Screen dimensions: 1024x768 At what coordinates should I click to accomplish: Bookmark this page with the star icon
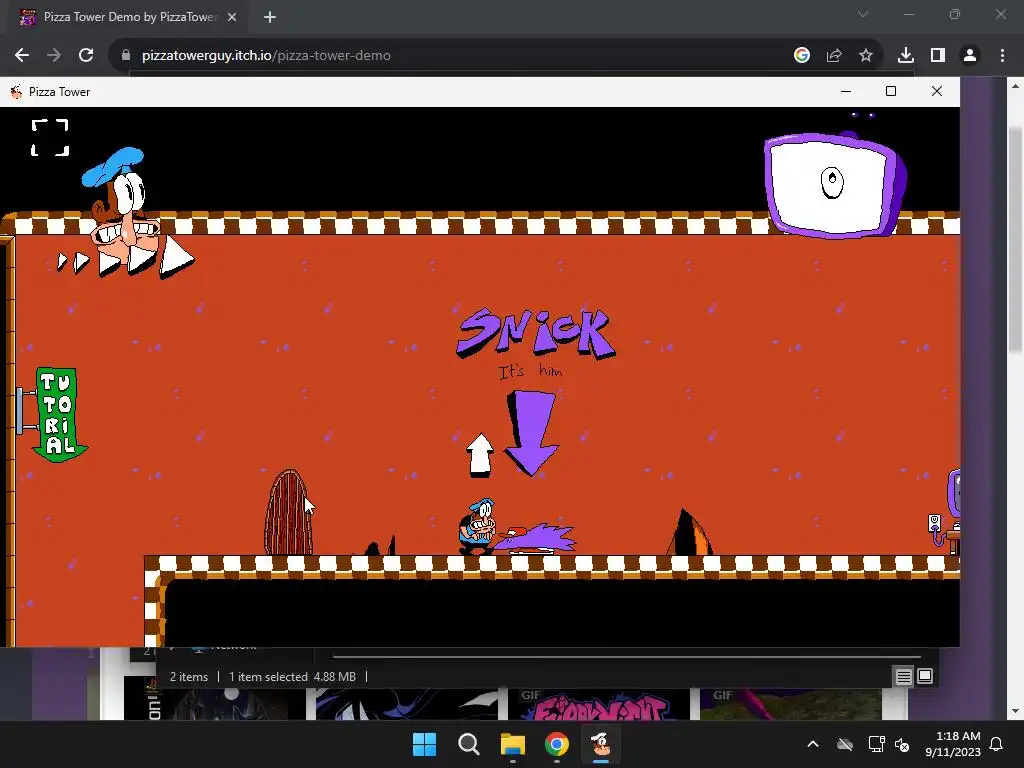tap(866, 56)
